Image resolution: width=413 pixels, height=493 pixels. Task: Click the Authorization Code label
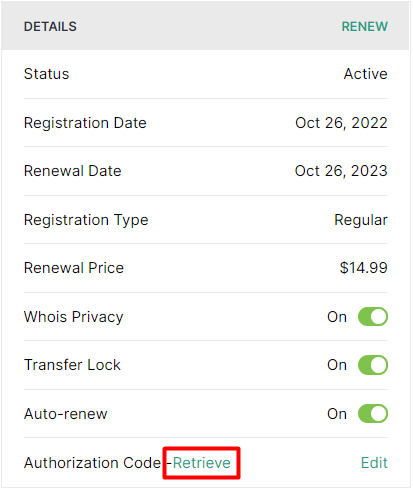[x=93, y=463]
